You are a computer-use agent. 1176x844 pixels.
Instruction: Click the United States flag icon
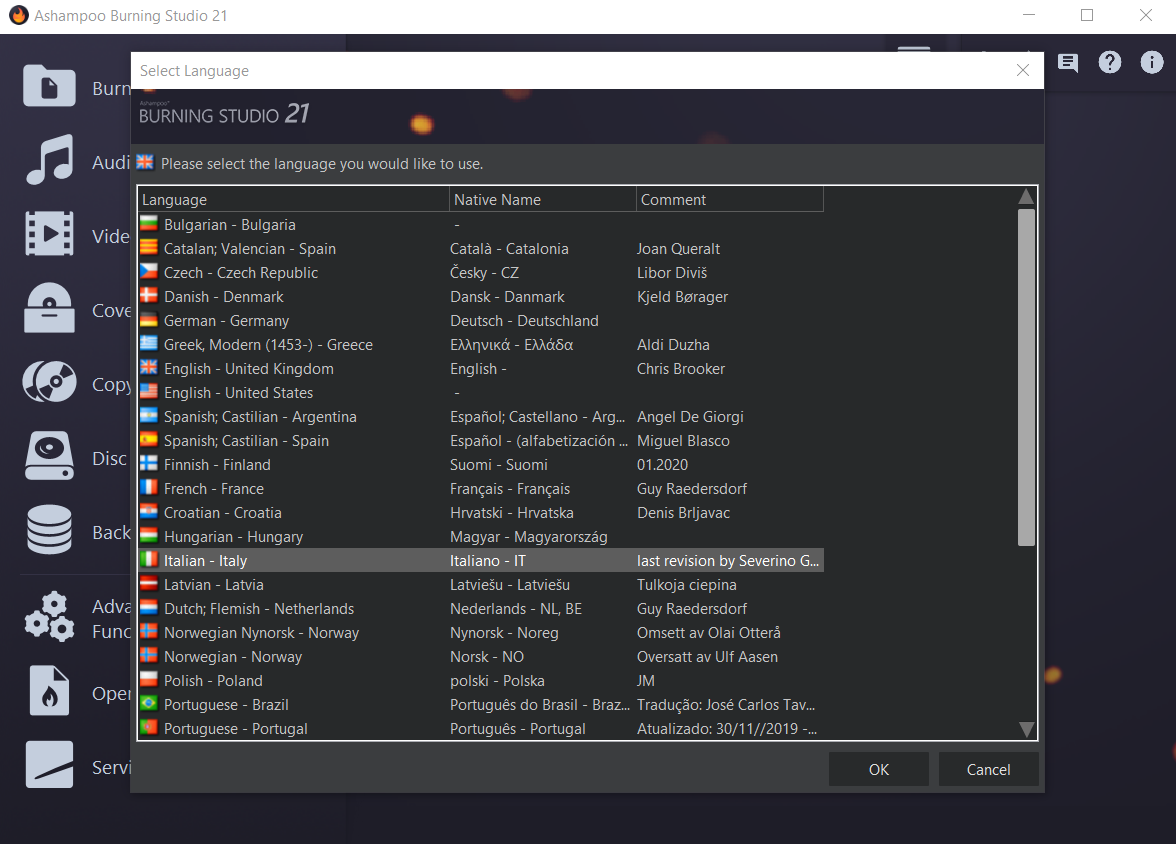tap(149, 392)
